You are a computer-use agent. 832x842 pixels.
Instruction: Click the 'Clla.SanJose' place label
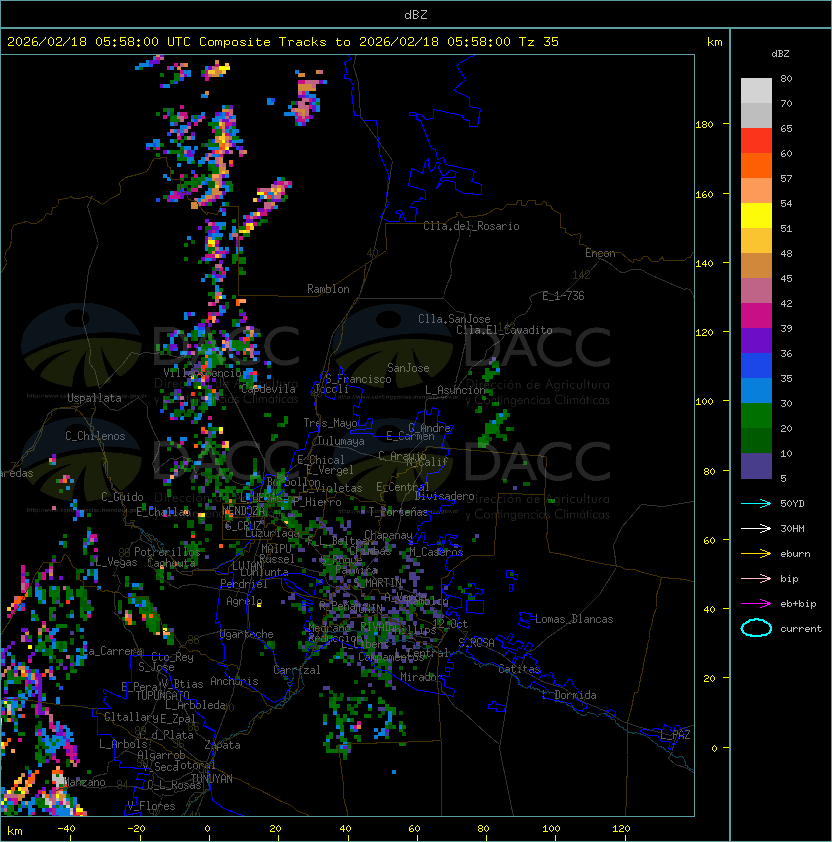pos(454,319)
